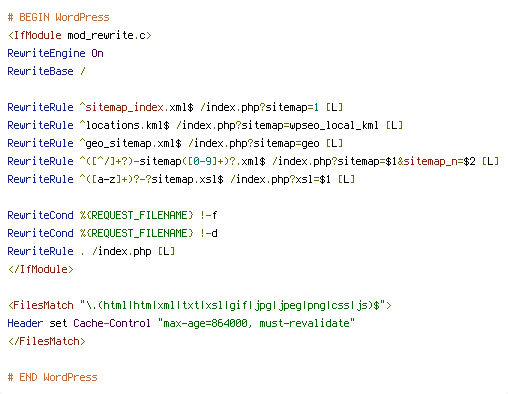Screen dimensions: 508x394
Task: Click the 'Header set Cache-Control' line
Action: tap(181, 323)
